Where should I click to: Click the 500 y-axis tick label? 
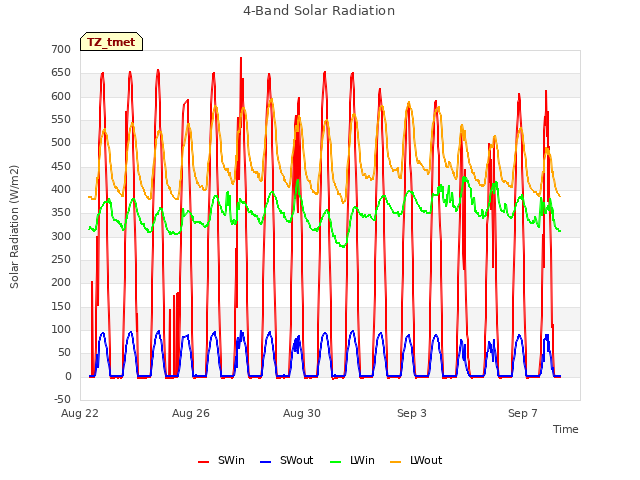click(61, 143)
